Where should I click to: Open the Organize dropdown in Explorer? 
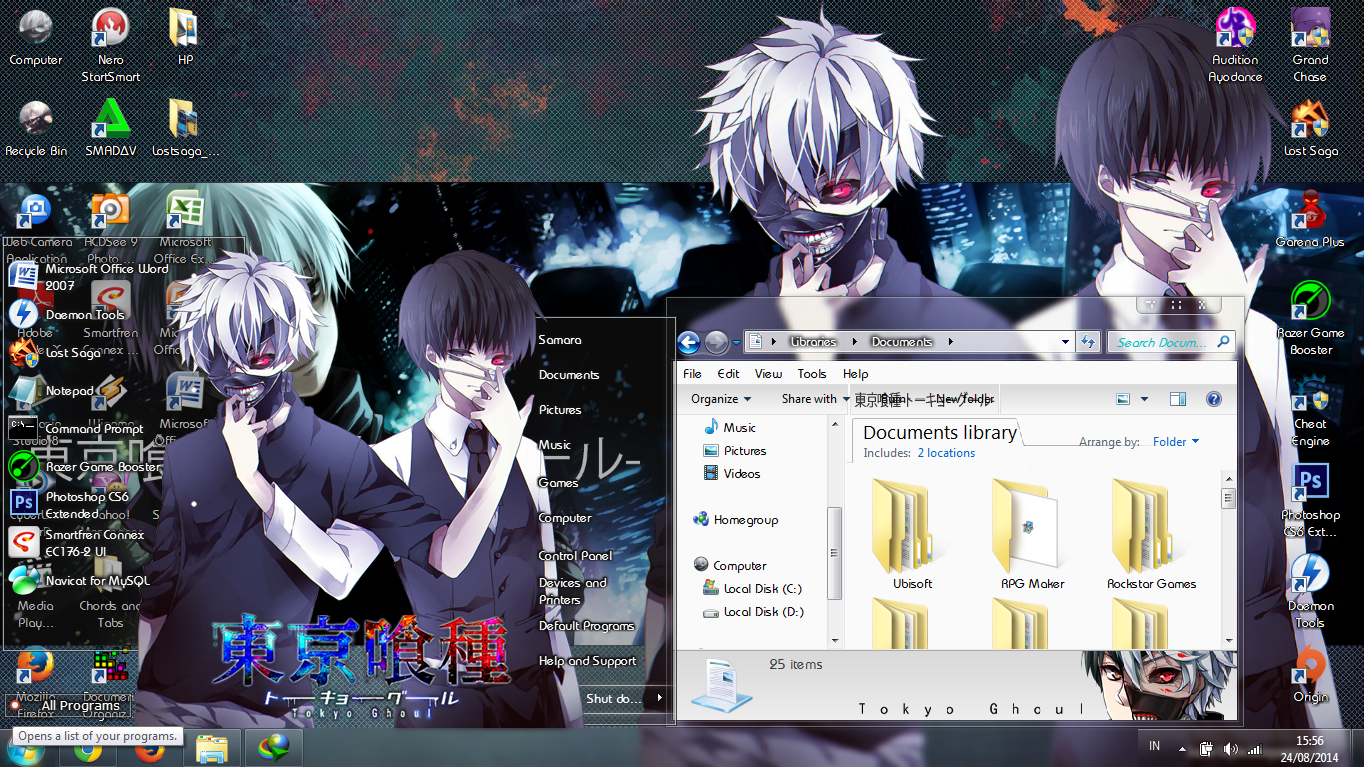click(x=721, y=399)
